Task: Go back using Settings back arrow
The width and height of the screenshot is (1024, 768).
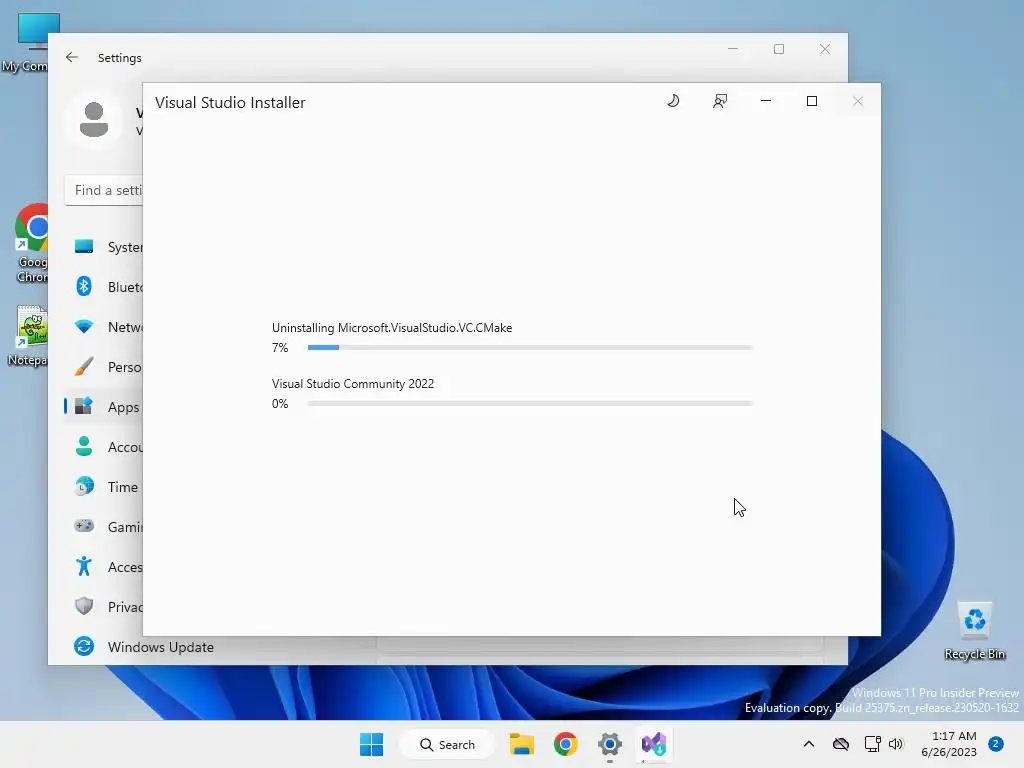Action: (72, 57)
